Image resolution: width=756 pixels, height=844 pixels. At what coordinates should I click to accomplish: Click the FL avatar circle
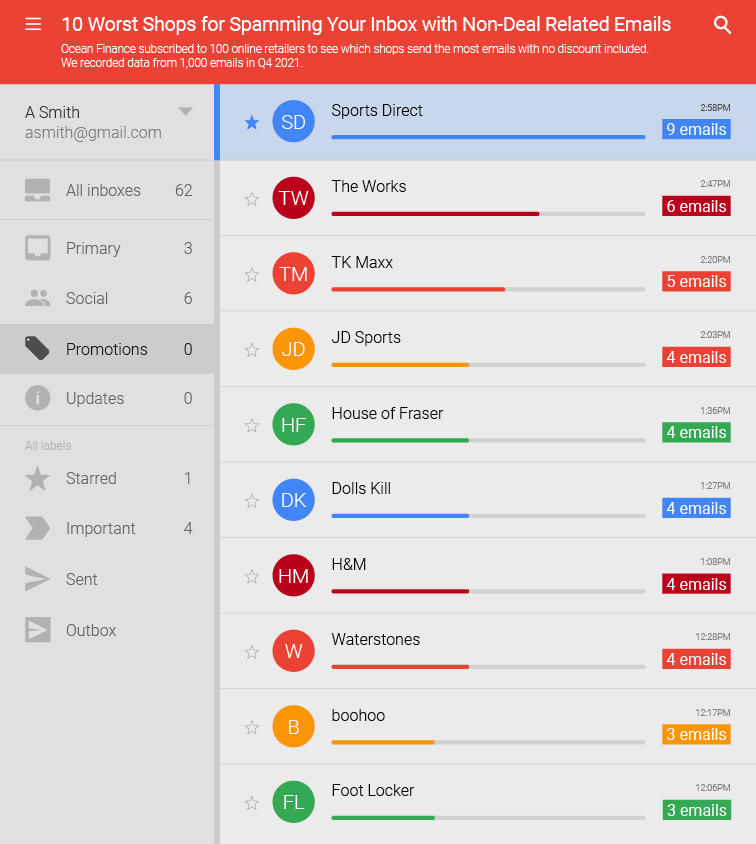click(293, 802)
